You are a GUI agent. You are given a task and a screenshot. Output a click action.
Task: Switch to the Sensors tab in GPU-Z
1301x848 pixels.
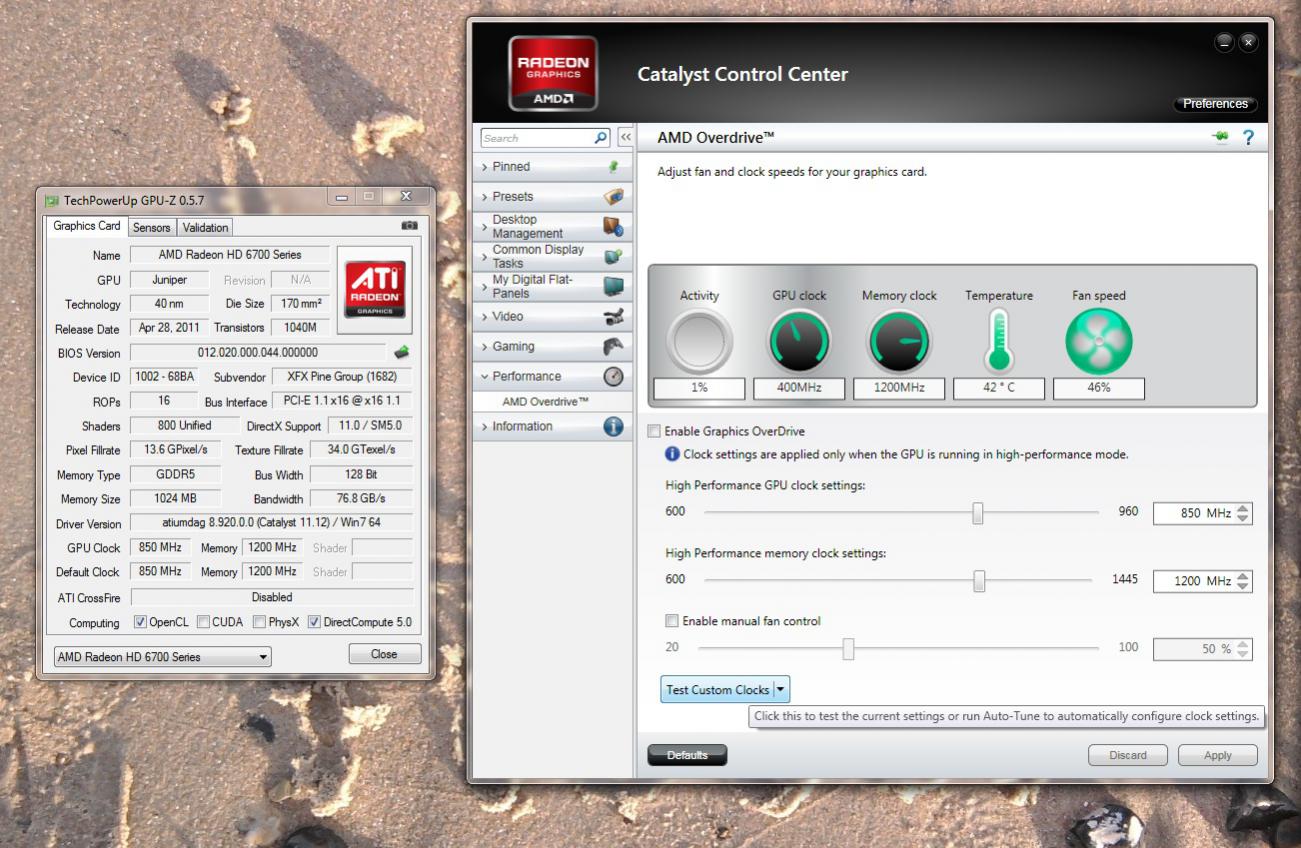[152, 227]
